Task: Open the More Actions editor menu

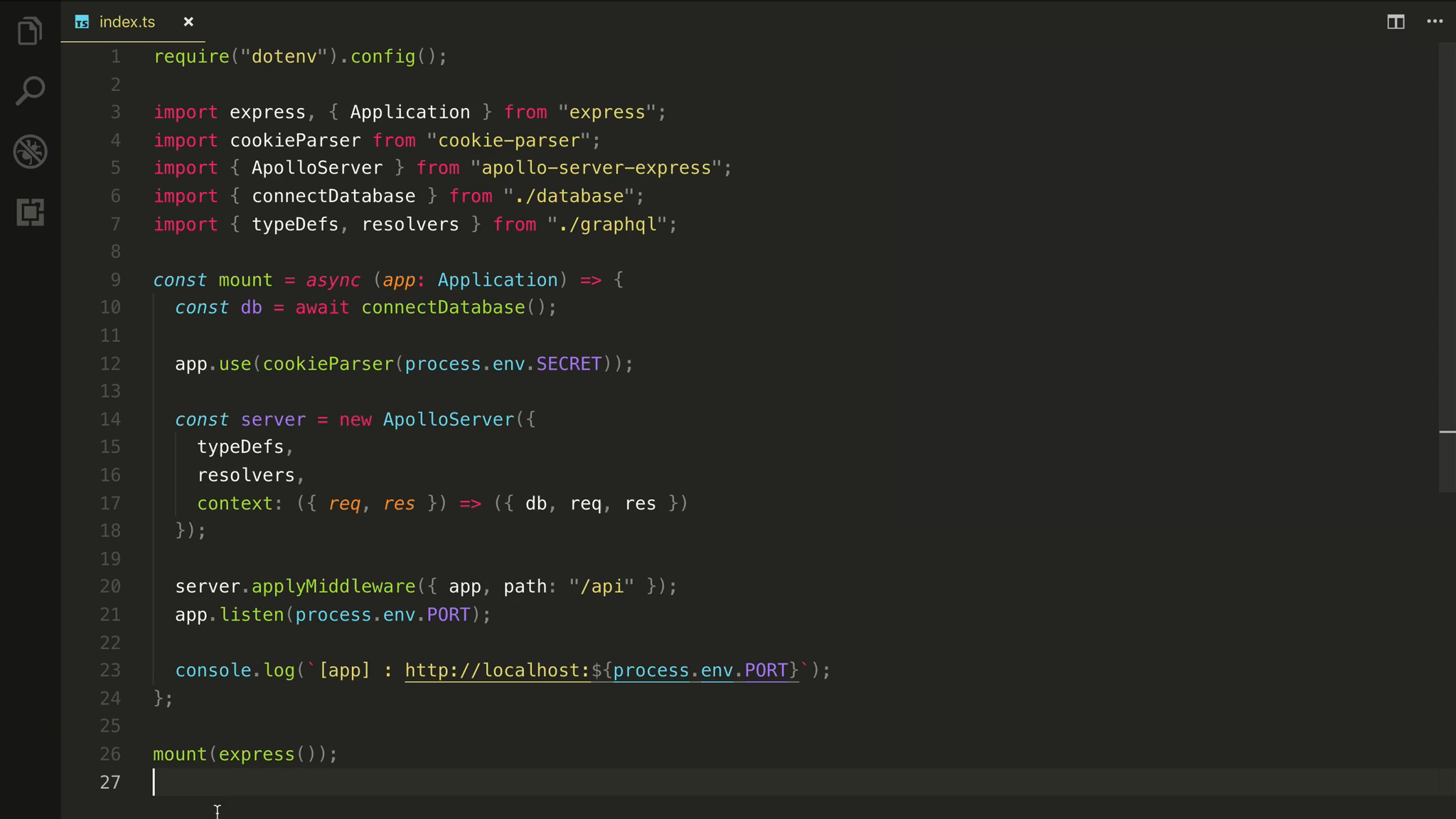Action: click(1435, 22)
